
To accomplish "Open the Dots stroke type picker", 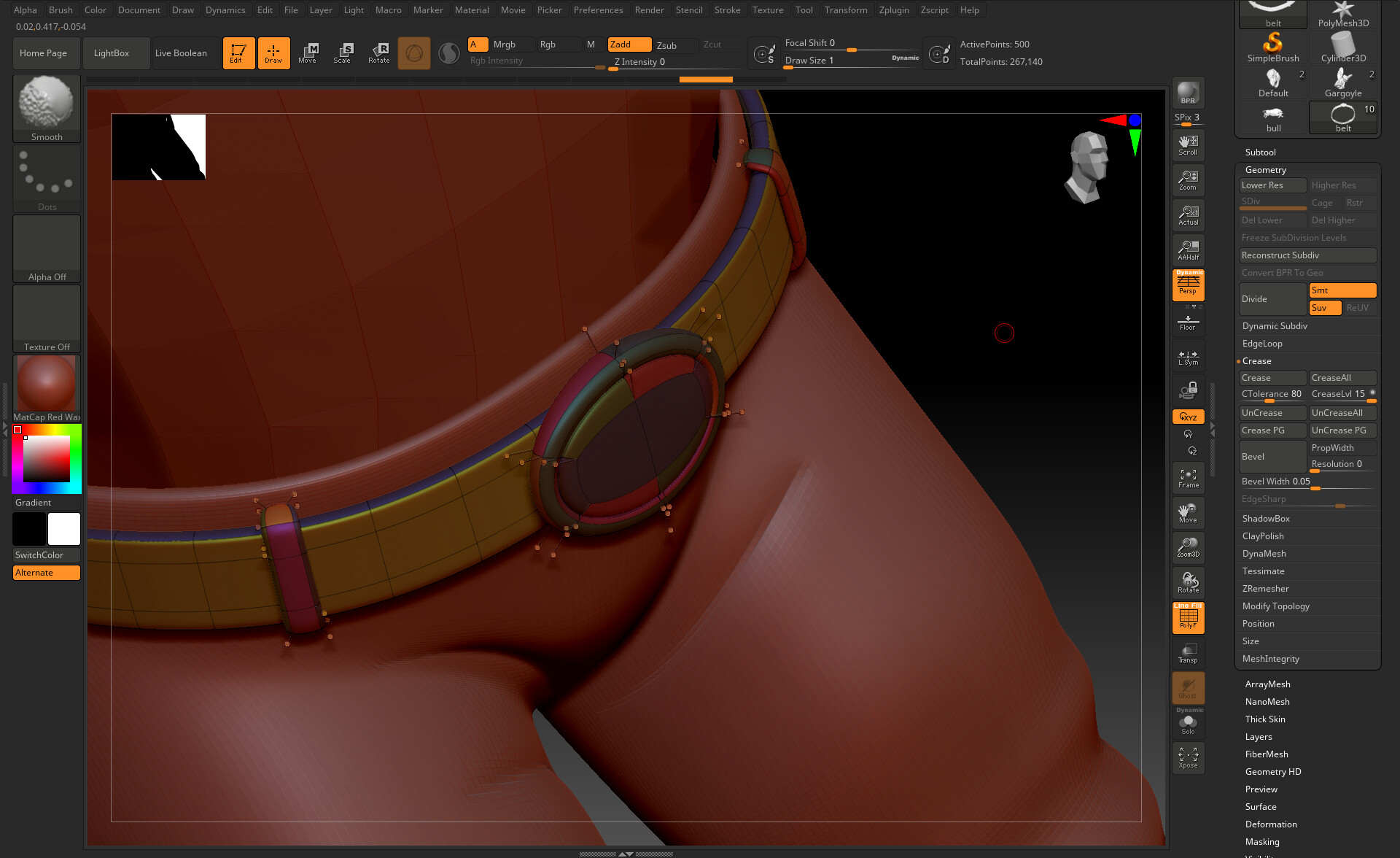I will pyautogui.click(x=47, y=179).
